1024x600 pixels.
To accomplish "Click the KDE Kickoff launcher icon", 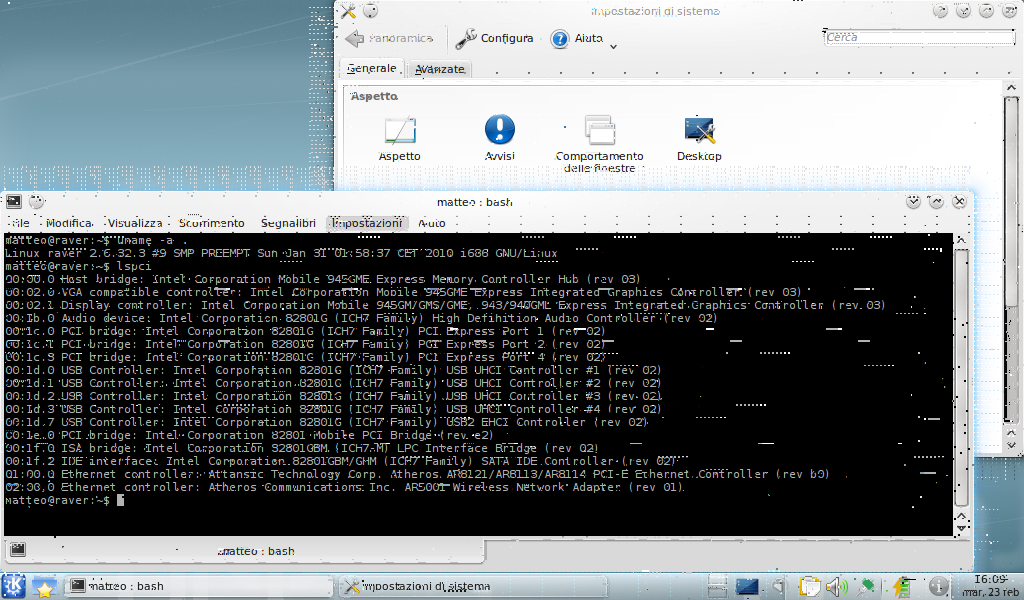I will [15, 585].
